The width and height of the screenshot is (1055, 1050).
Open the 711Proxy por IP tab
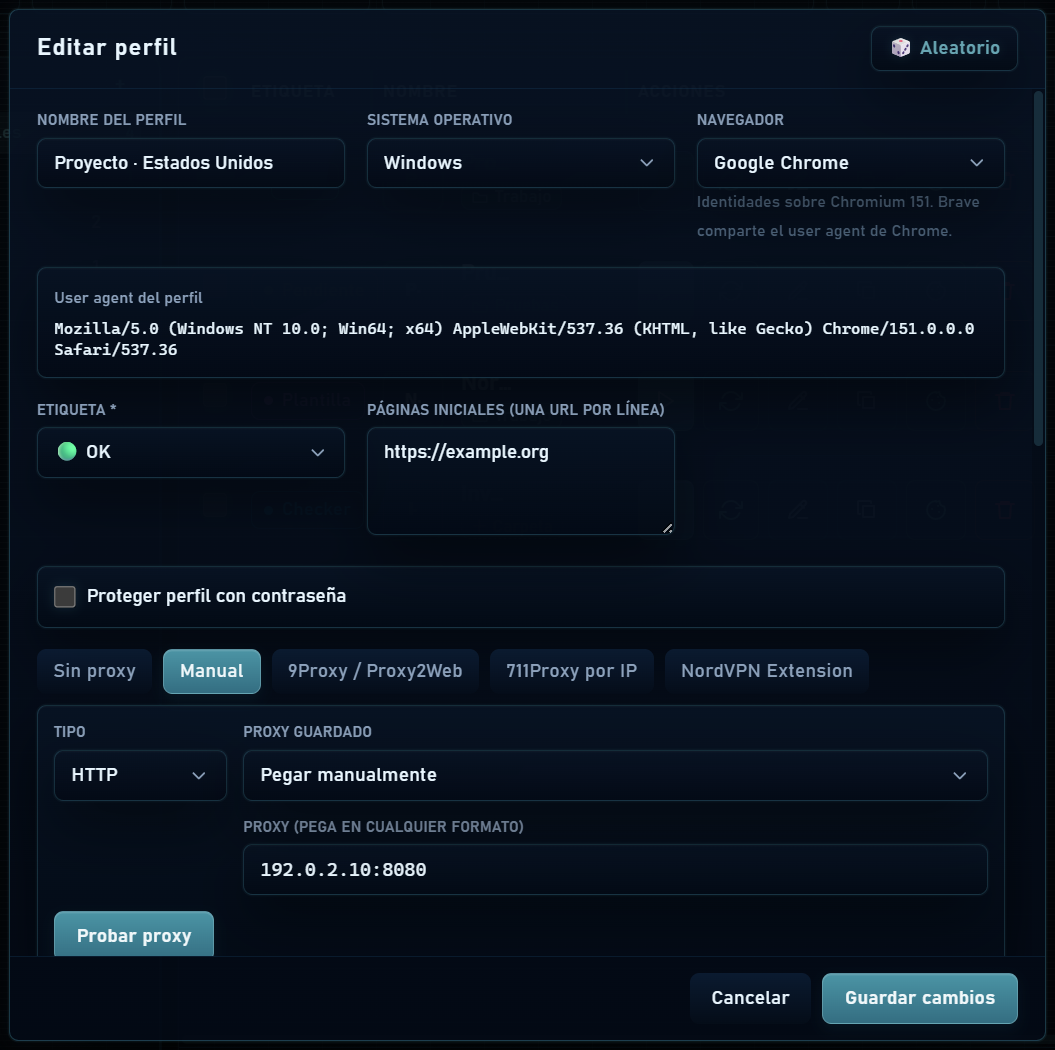pos(571,671)
